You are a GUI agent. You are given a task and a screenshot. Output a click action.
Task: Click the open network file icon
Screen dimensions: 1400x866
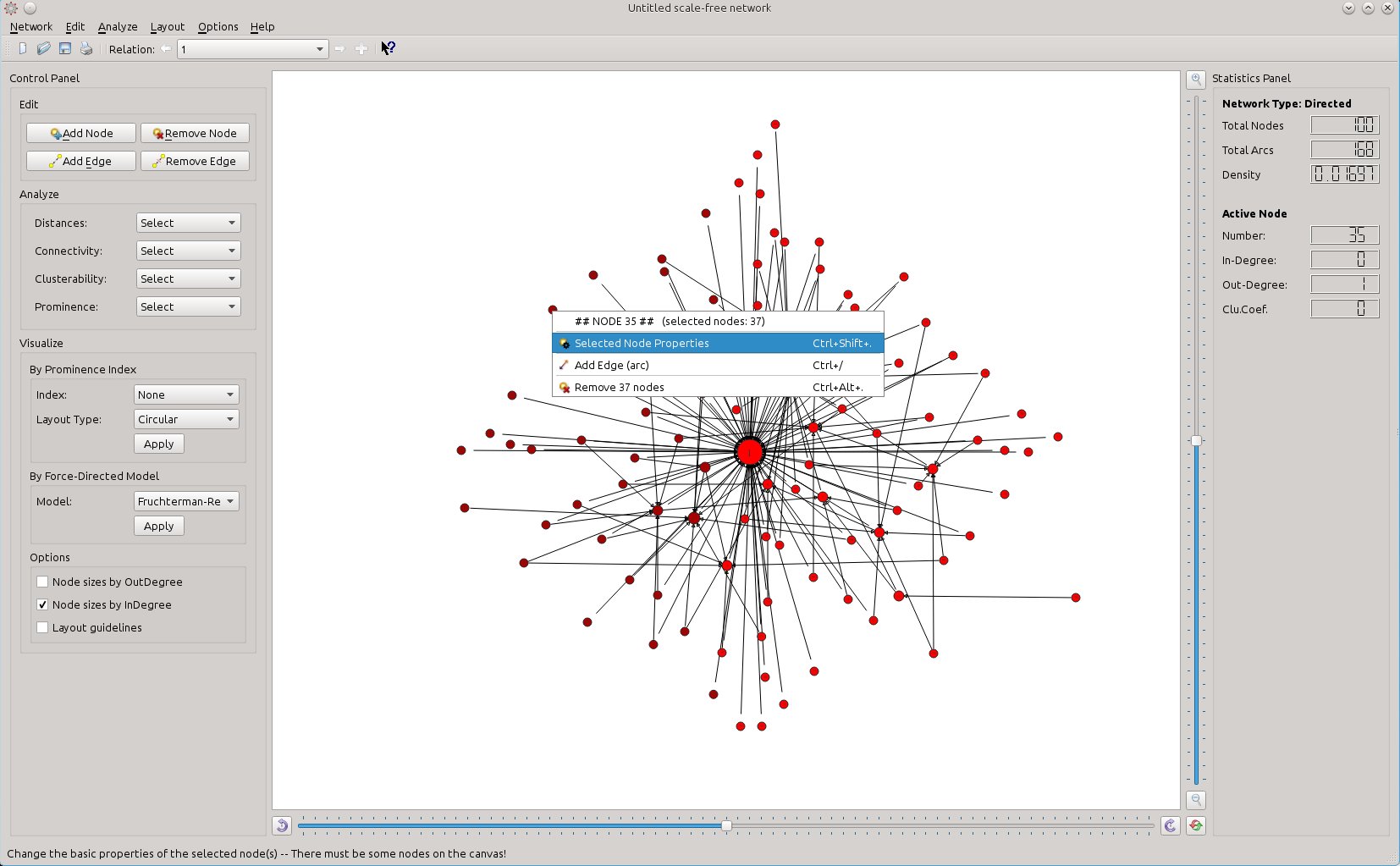click(44, 49)
